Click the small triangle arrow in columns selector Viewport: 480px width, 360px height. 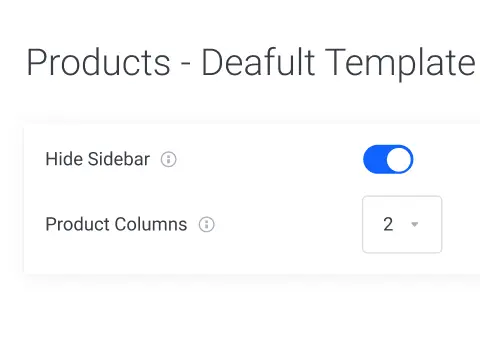coord(415,224)
